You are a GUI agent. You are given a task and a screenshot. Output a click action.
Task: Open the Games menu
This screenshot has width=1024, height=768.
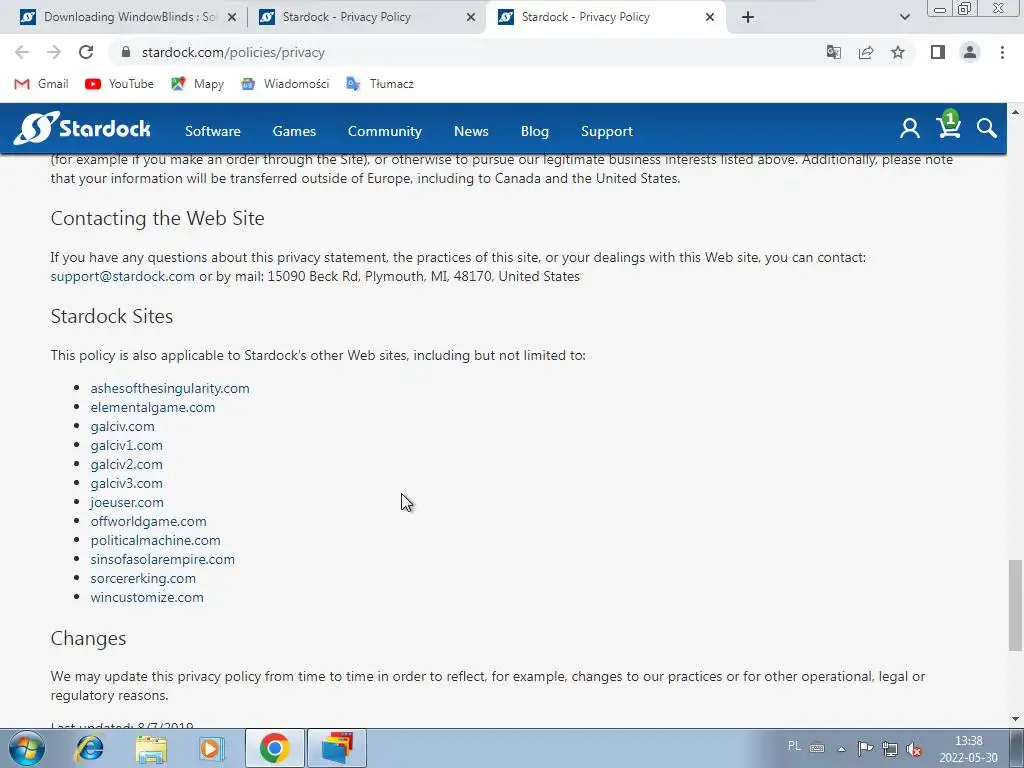tap(294, 131)
